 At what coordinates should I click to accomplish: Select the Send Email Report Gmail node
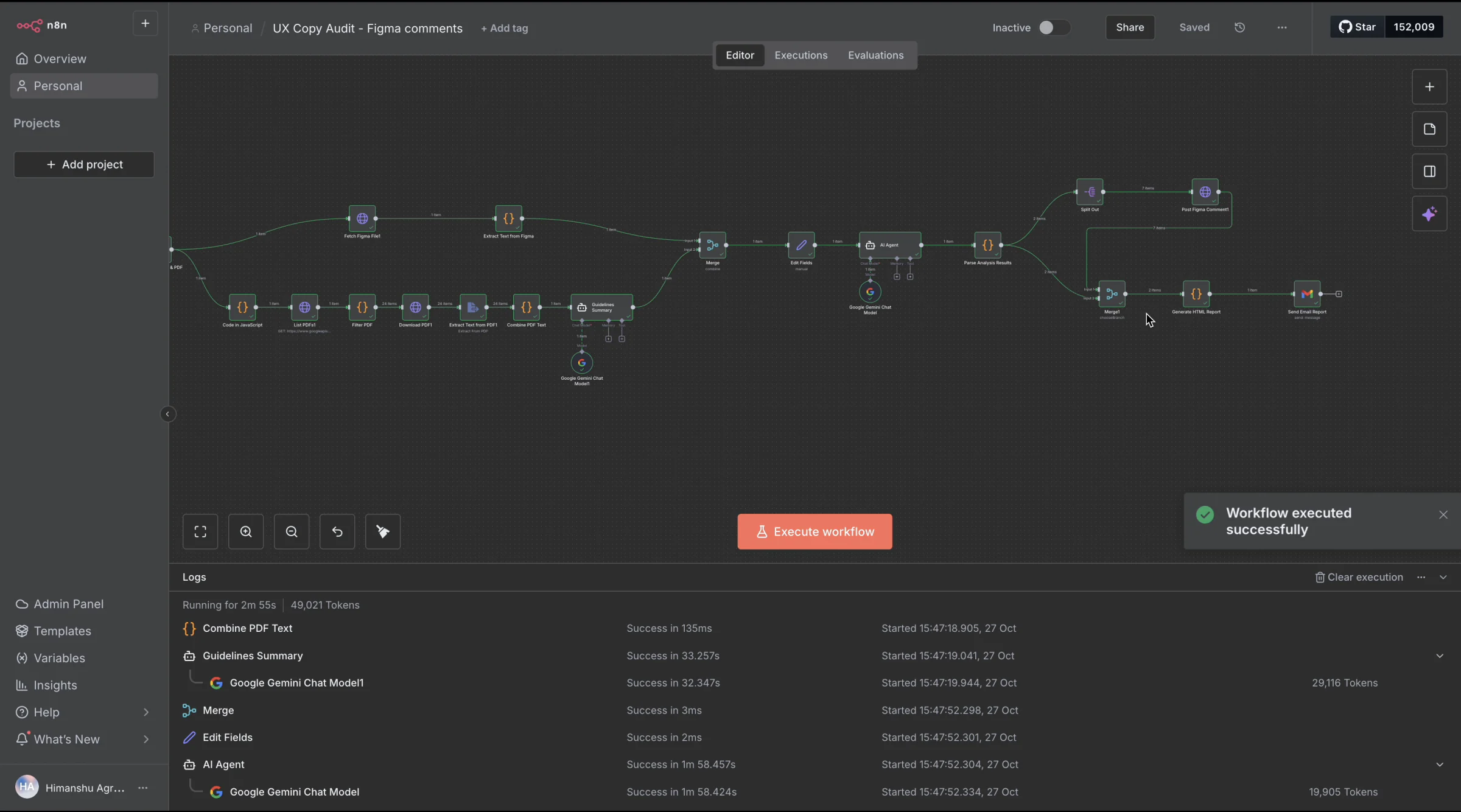(x=1307, y=294)
